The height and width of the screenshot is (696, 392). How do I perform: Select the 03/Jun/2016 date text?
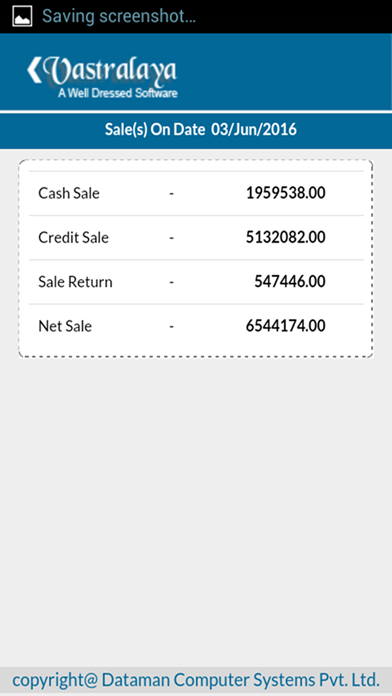coord(254,130)
